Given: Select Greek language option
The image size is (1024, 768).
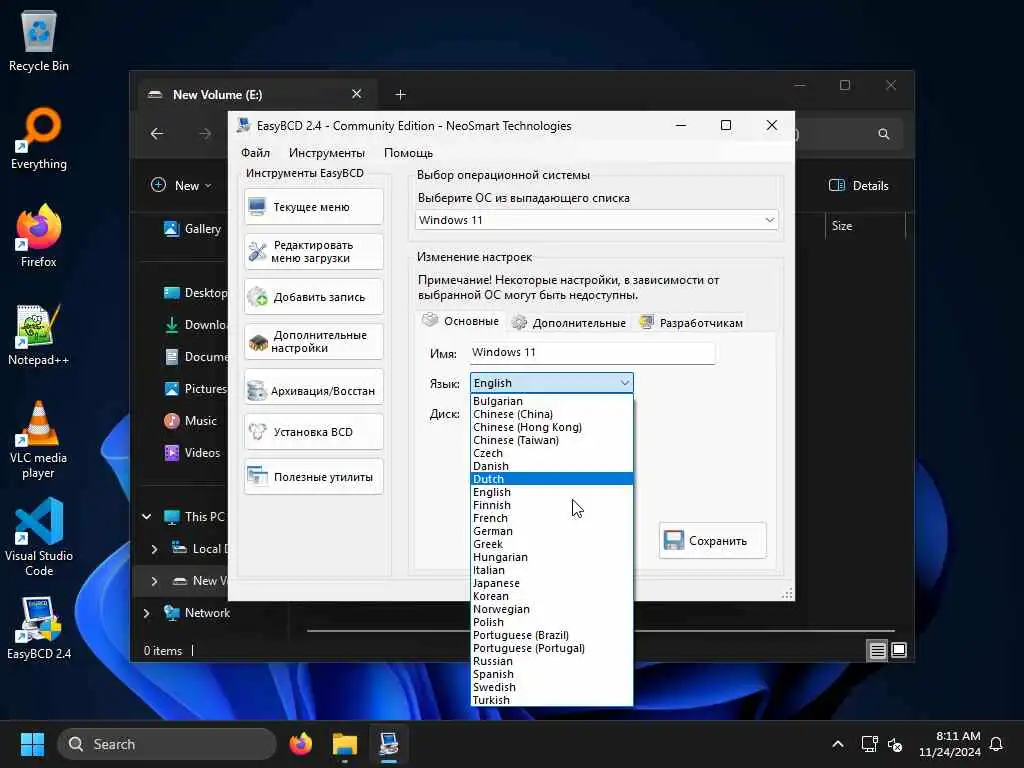Looking at the screenshot, I should point(552,544).
